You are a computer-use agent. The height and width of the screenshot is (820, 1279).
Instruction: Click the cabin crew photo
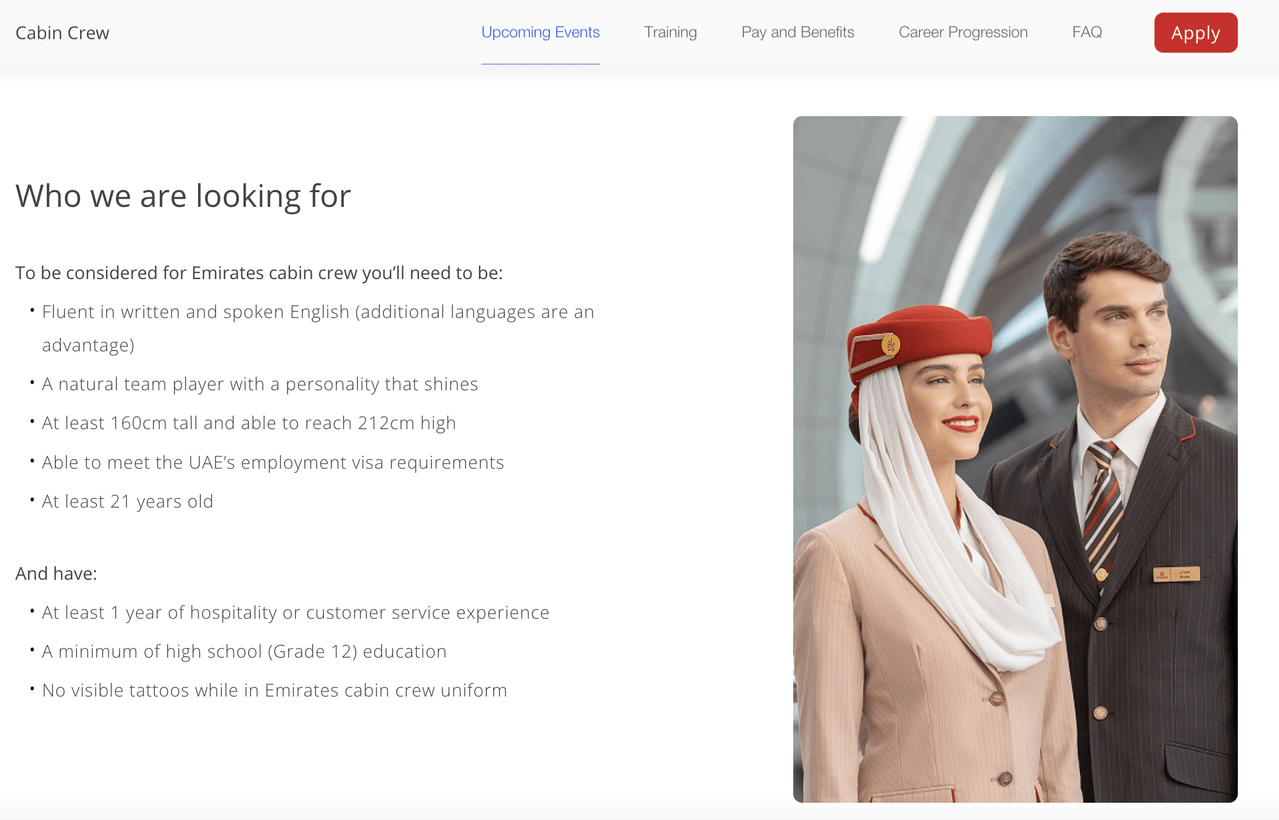(x=1015, y=459)
